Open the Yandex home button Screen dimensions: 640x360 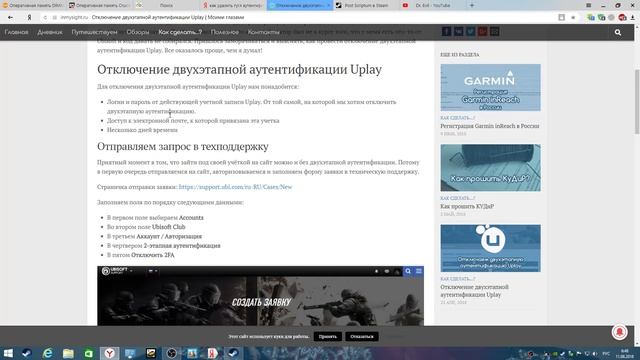[x=29, y=18]
